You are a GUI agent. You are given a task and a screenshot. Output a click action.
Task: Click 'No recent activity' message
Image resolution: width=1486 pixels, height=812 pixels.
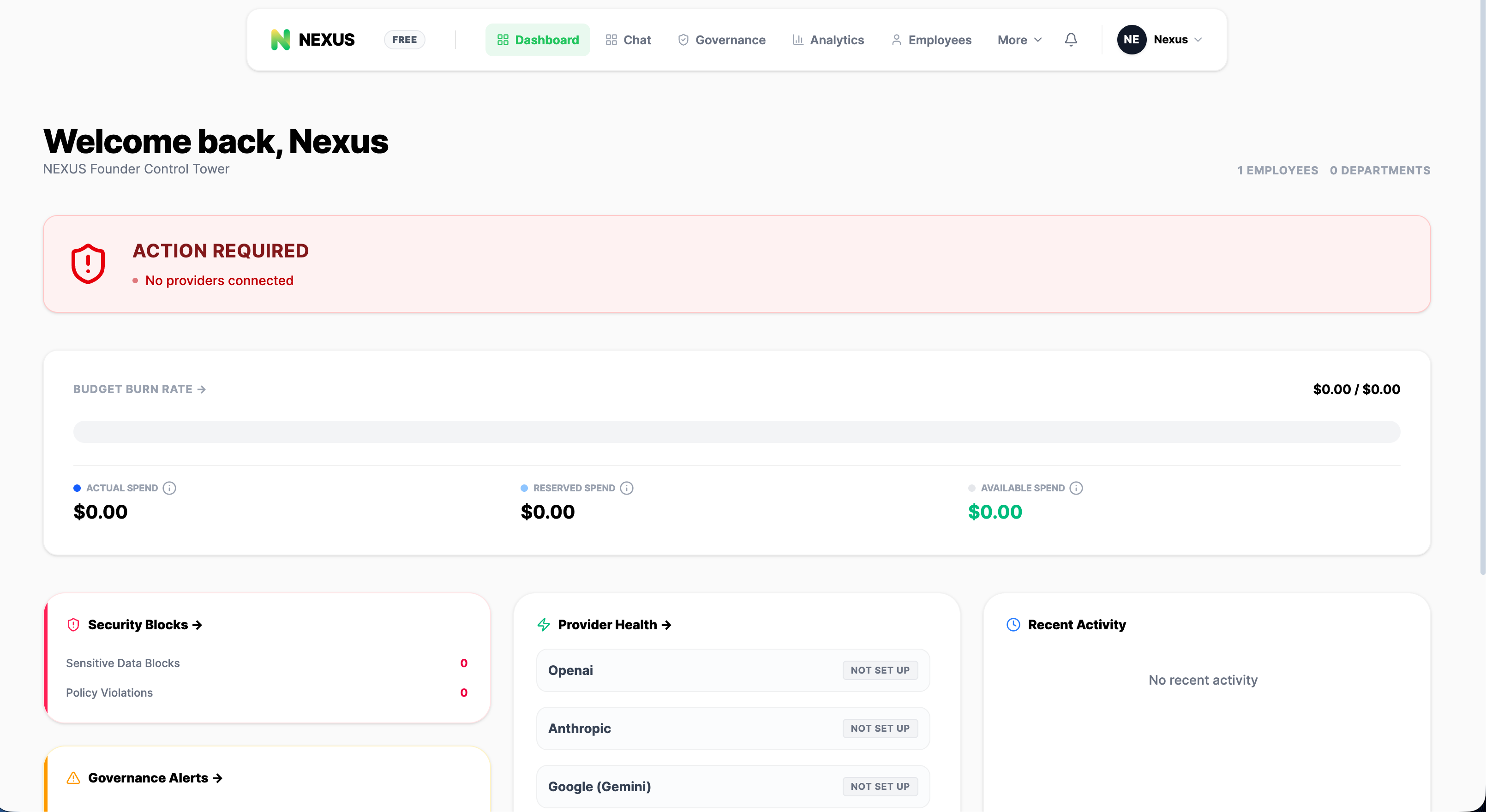tap(1203, 681)
